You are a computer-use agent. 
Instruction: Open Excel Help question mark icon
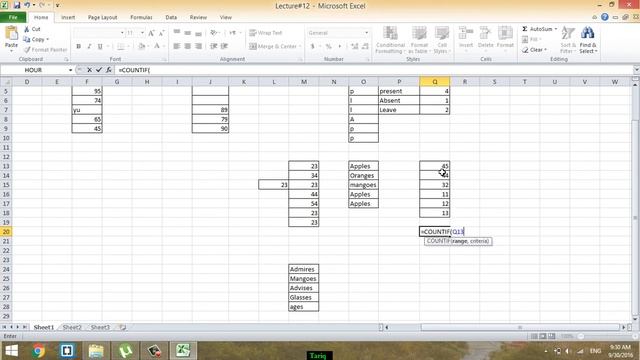[x=604, y=17]
